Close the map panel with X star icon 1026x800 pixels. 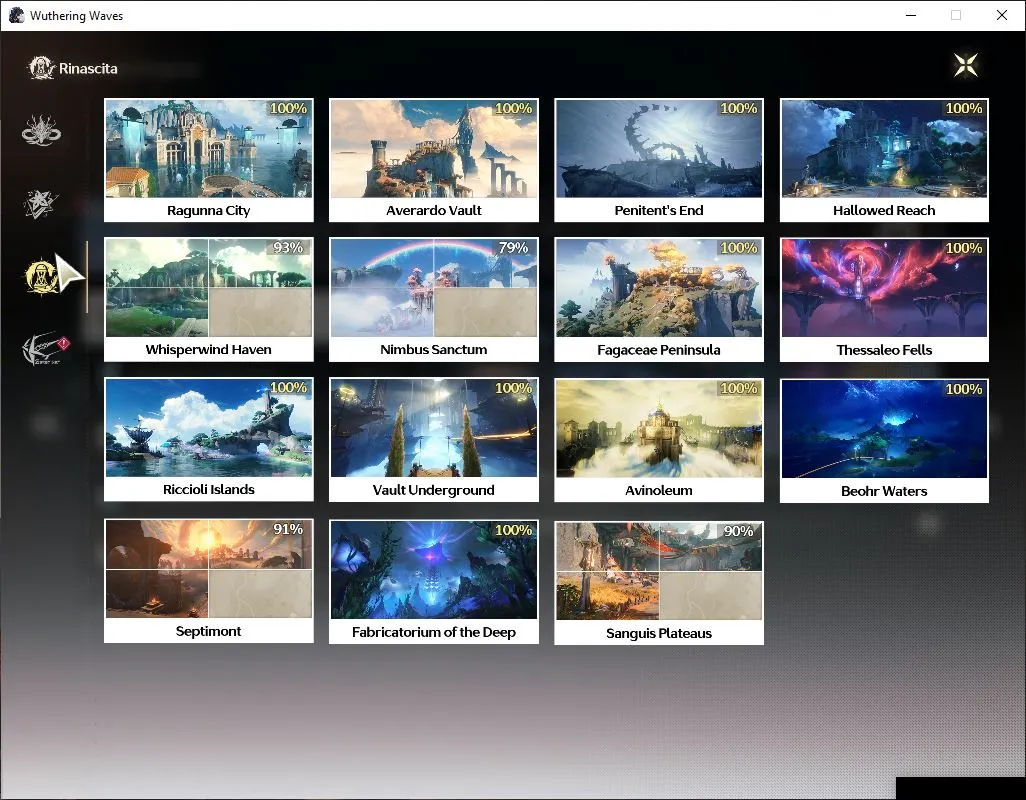tap(966, 65)
